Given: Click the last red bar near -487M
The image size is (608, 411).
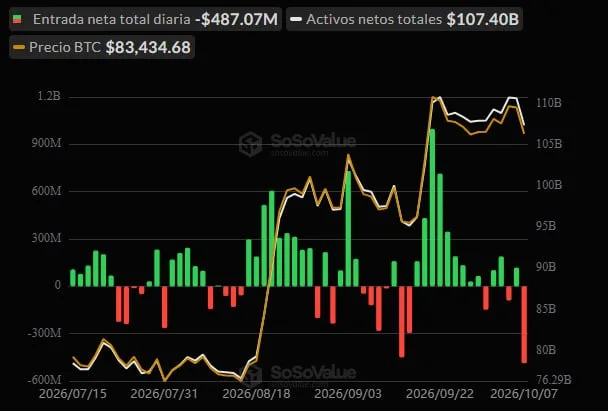Looking at the screenshot, I should pyautogui.click(x=524, y=325).
